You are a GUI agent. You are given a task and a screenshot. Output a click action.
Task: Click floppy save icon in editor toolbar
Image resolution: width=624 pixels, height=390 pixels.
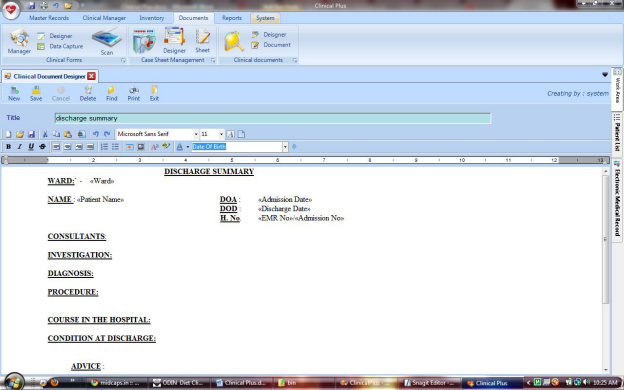tap(31, 135)
